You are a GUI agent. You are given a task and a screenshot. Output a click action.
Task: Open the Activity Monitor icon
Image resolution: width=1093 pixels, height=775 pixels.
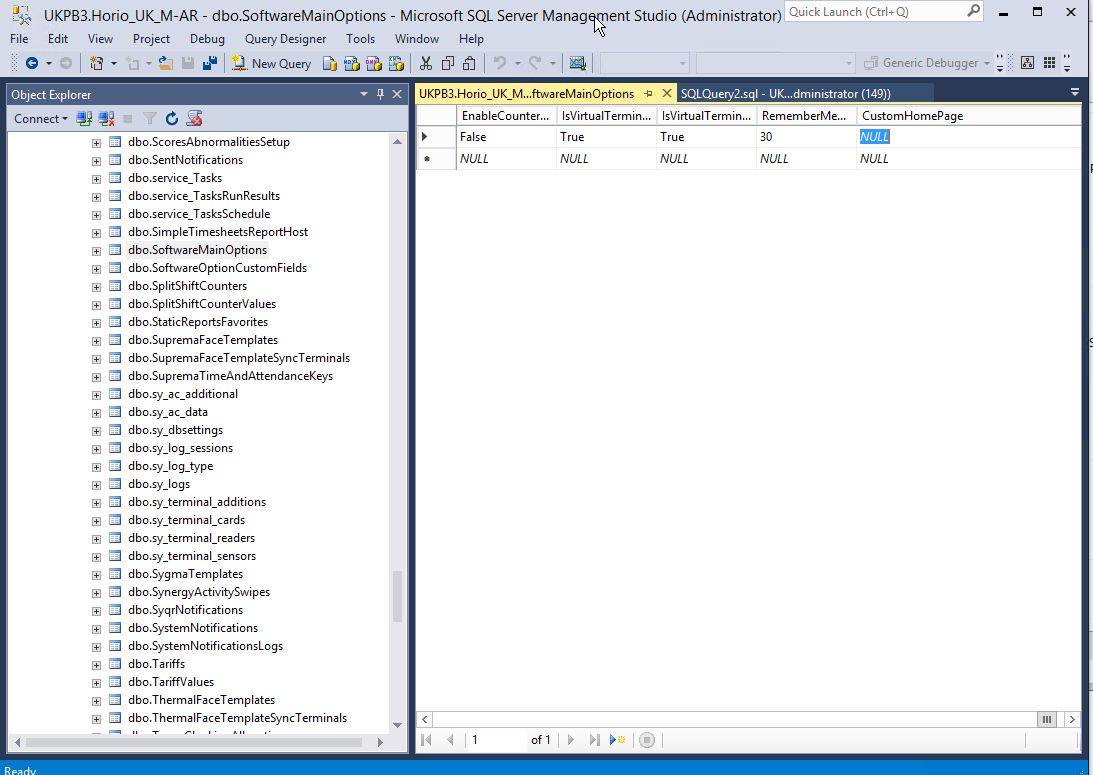tap(577, 63)
